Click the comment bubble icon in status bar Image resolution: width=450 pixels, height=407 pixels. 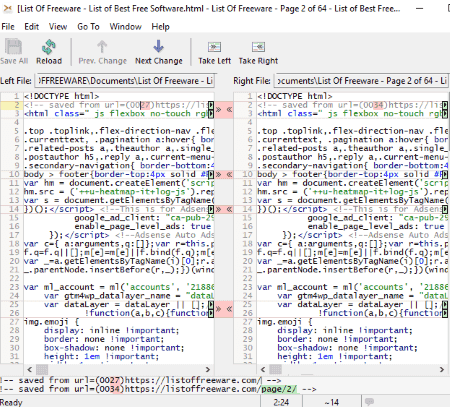(x=369, y=401)
